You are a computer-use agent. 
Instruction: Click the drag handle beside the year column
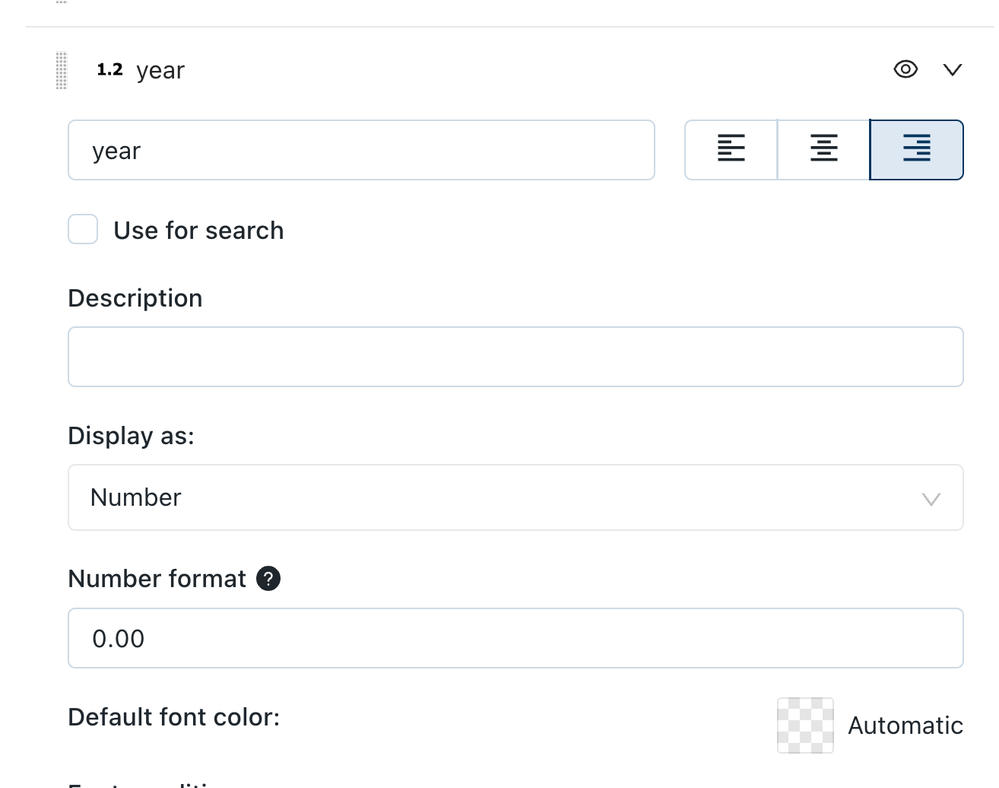tap(62, 71)
